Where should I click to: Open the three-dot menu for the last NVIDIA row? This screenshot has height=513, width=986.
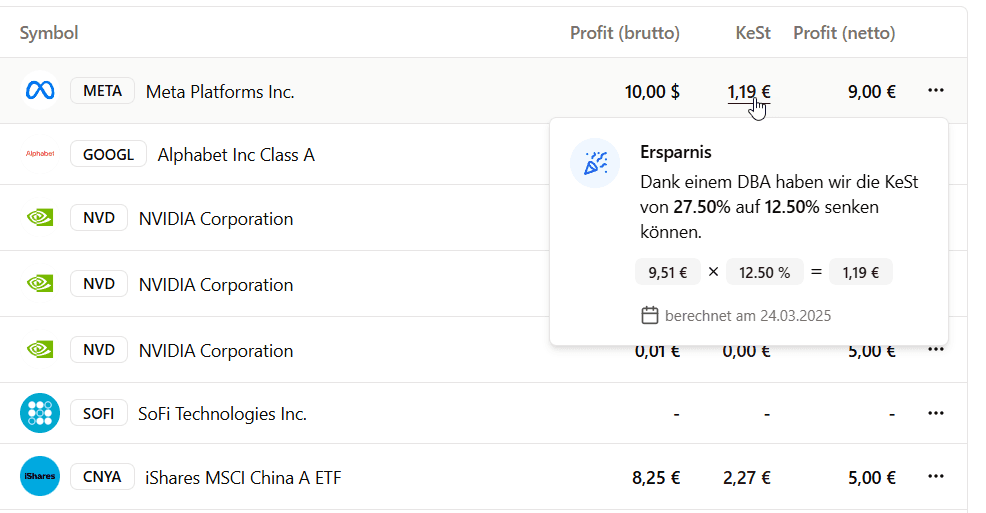(936, 350)
